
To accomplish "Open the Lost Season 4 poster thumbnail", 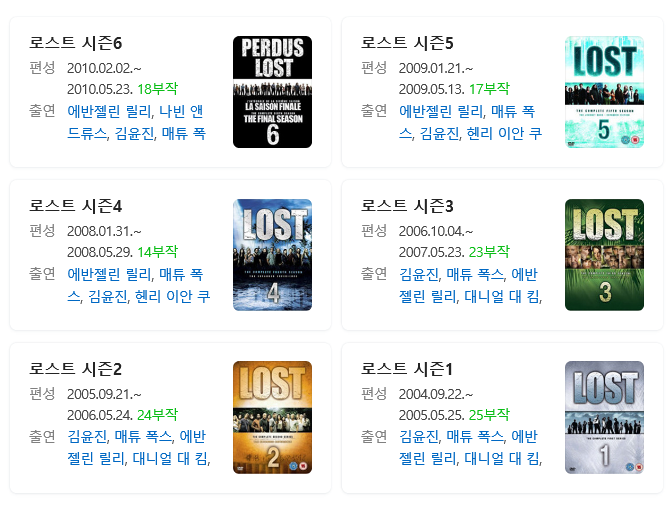I will 272,255.
